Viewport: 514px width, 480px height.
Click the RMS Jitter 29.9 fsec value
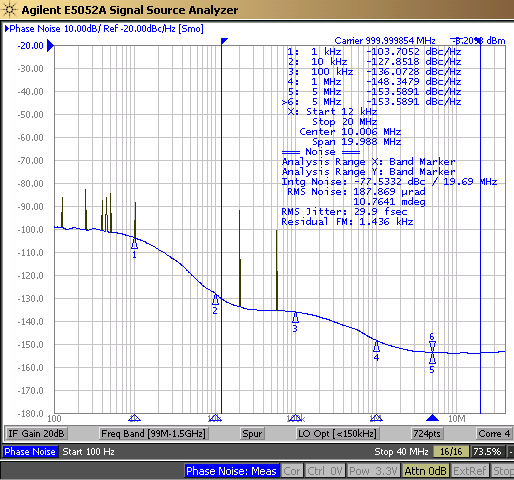[x=380, y=212]
